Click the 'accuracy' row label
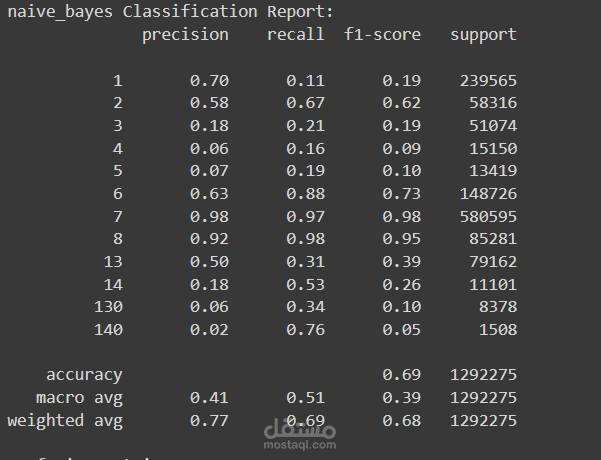This screenshot has height=460, width=601. click(84, 376)
